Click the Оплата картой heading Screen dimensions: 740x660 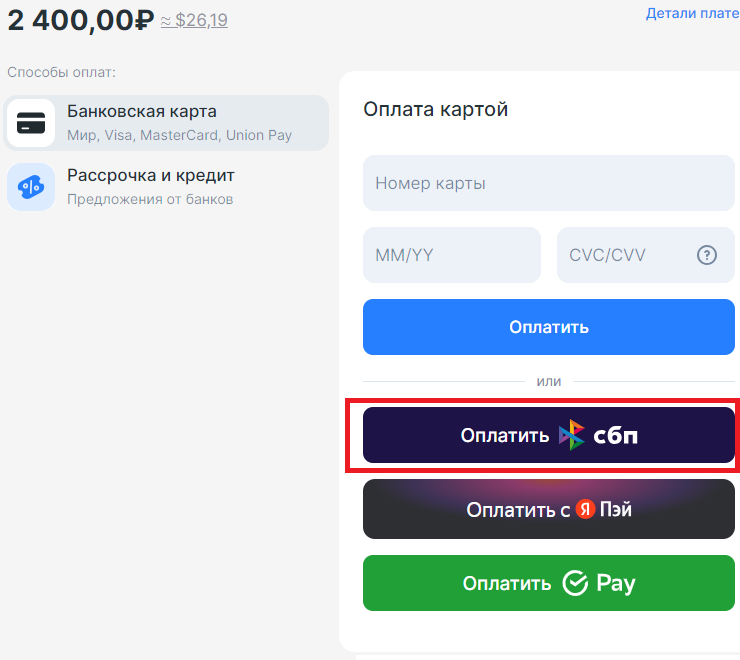point(436,109)
